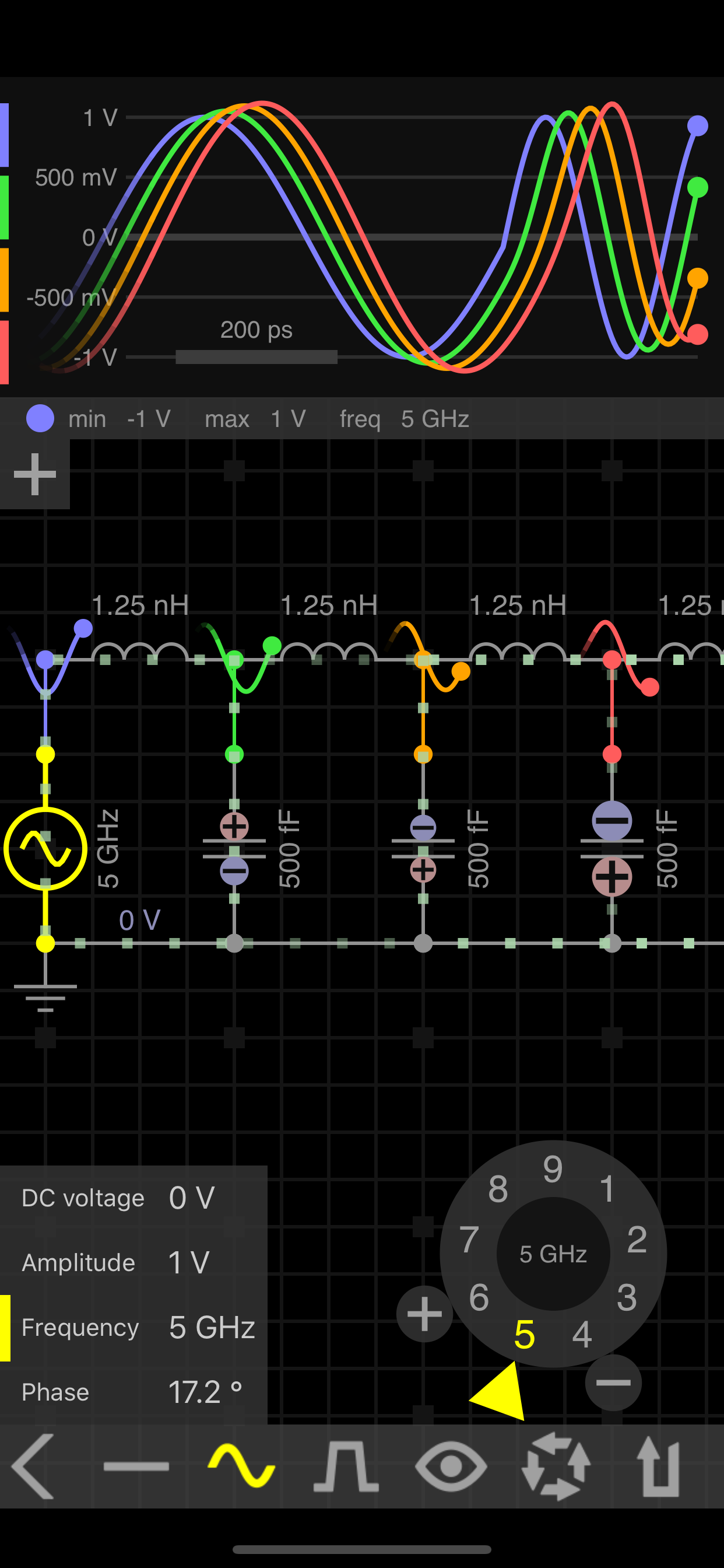Select digit 3 on the value dial
This screenshot has width=724, height=1568.
[627, 1297]
